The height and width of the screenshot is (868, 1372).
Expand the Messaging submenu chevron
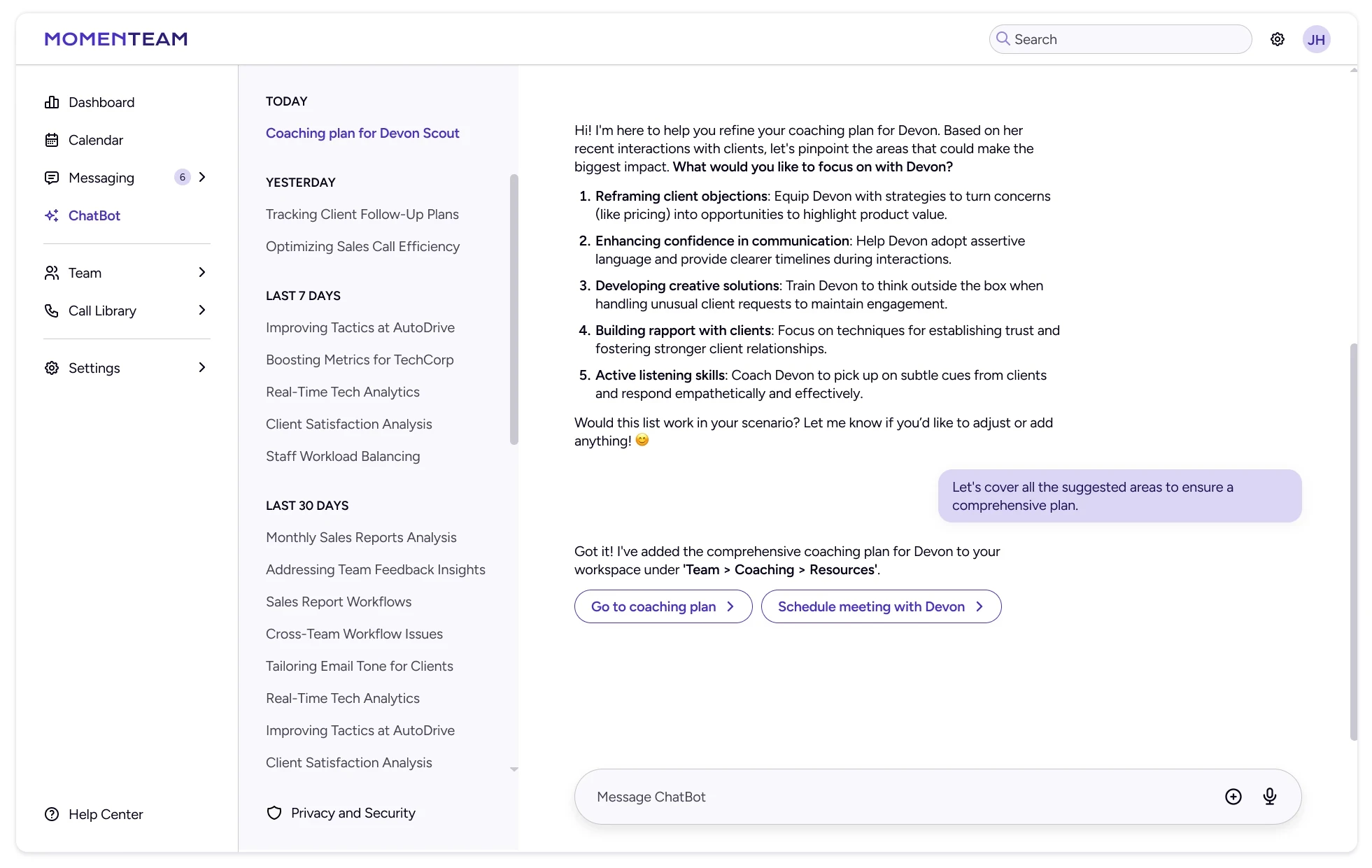coord(202,178)
